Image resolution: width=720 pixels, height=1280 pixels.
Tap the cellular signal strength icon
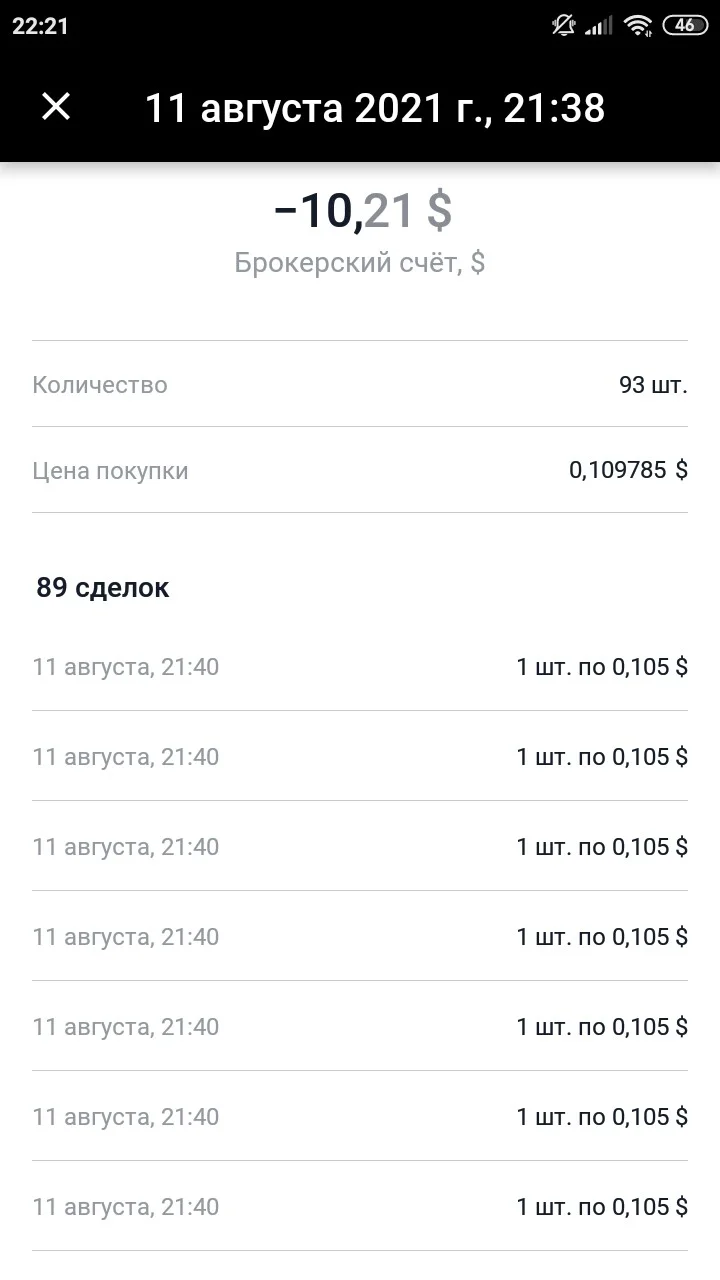pyautogui.click(x=599, y=27)
